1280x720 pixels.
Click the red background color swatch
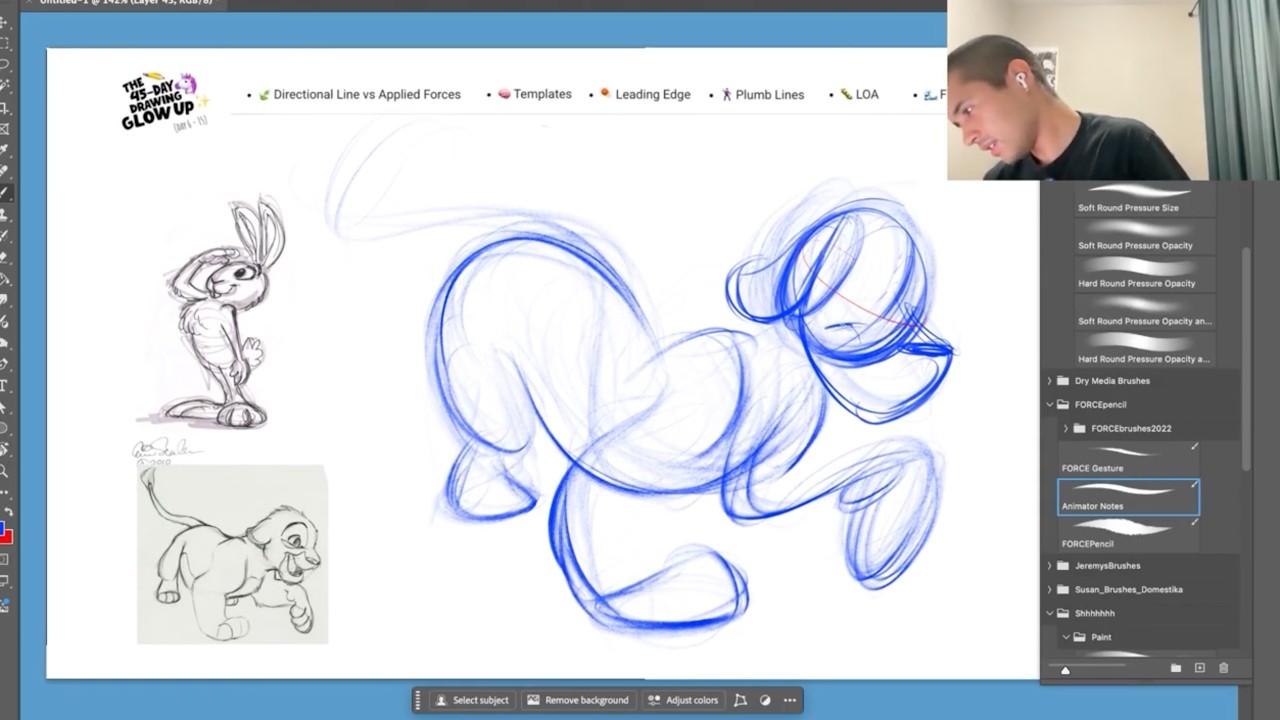point(7,538)
